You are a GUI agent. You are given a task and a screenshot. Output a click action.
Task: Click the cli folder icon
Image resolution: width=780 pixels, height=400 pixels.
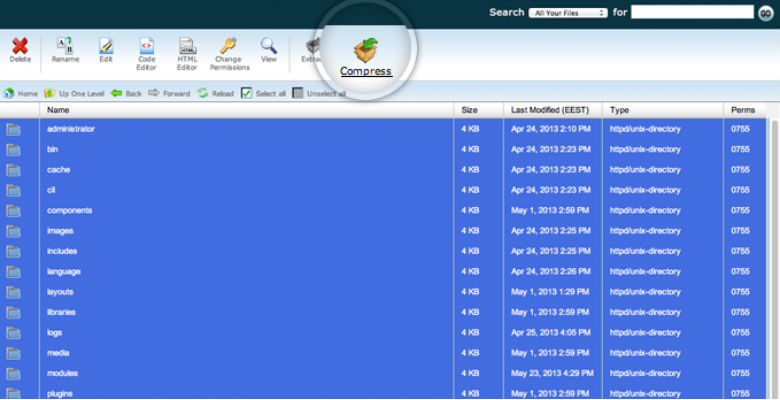click(13, 191)
